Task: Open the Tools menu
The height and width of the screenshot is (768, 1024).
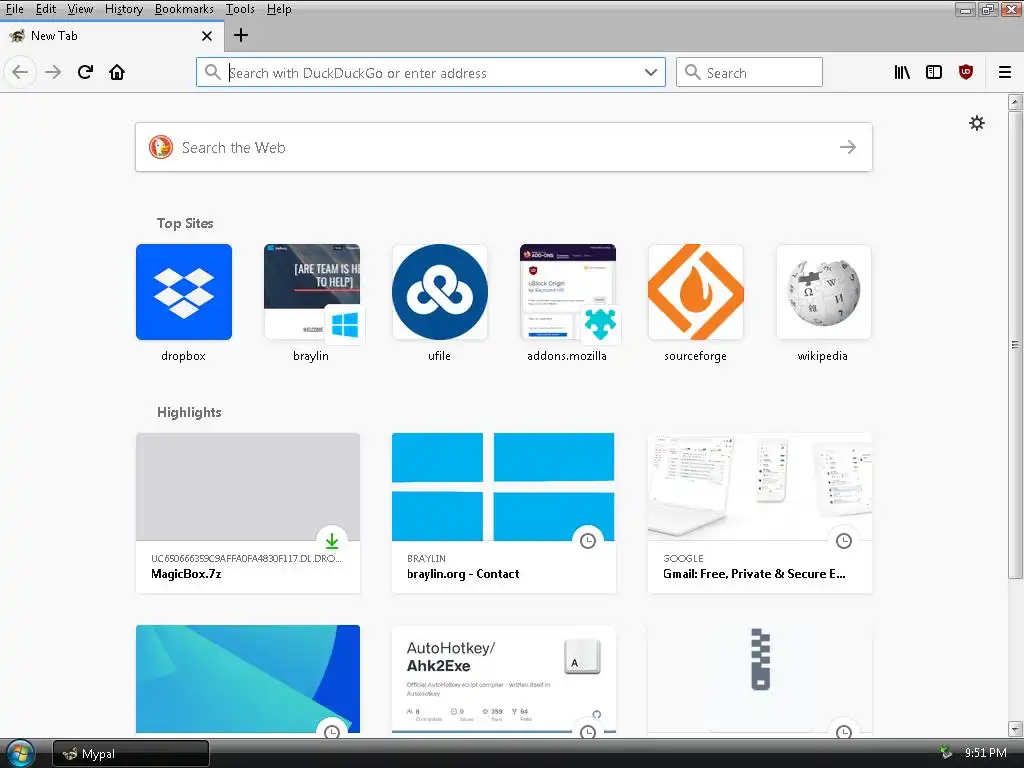Action: click(x=240, y=8)
